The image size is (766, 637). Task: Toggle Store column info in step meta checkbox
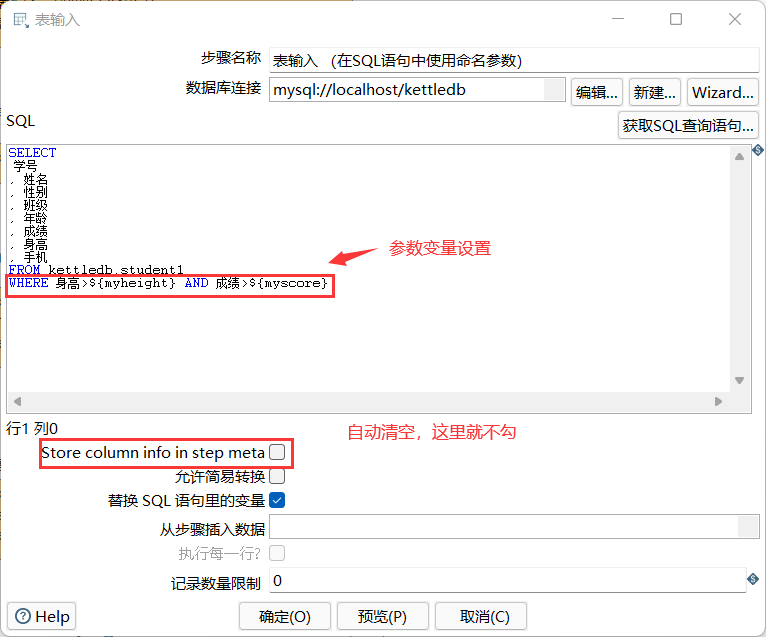[x=277, y=452]
